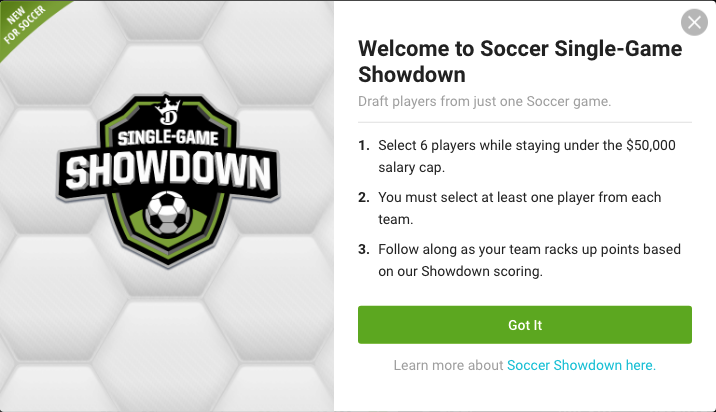Click the SHOWDOWN wordmark in the logo
The width and height of the screenshot is (716, 412).
tap(166, 172)
